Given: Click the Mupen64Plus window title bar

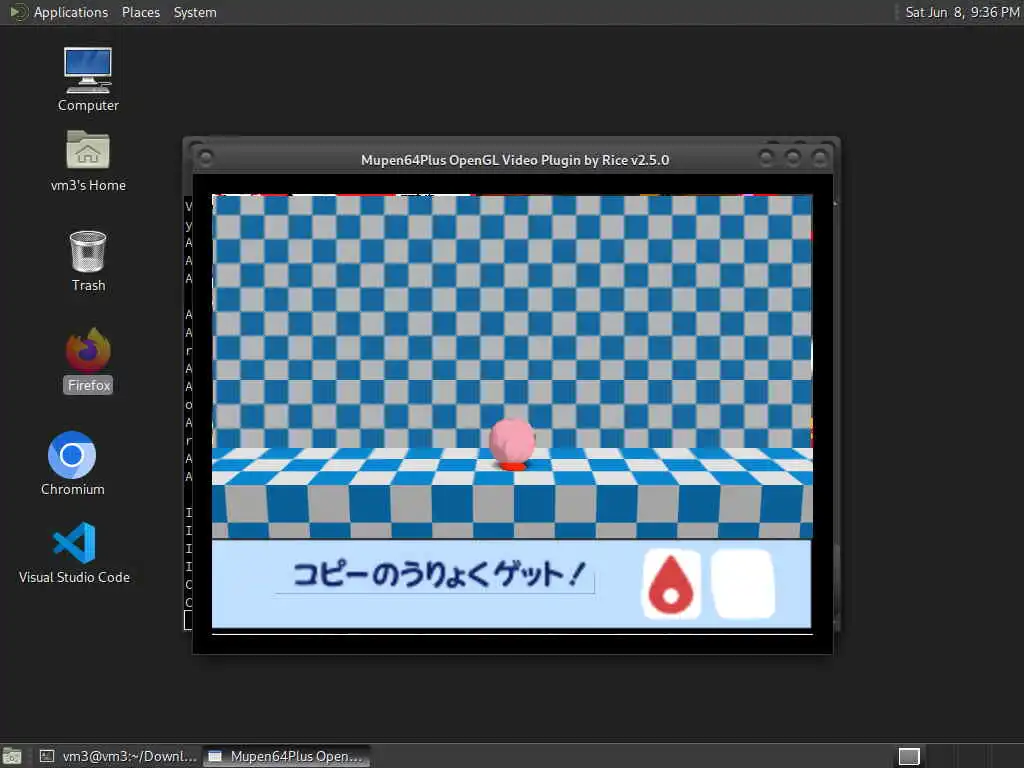Looking at the screenshot, I should click(x=515, y=160).
